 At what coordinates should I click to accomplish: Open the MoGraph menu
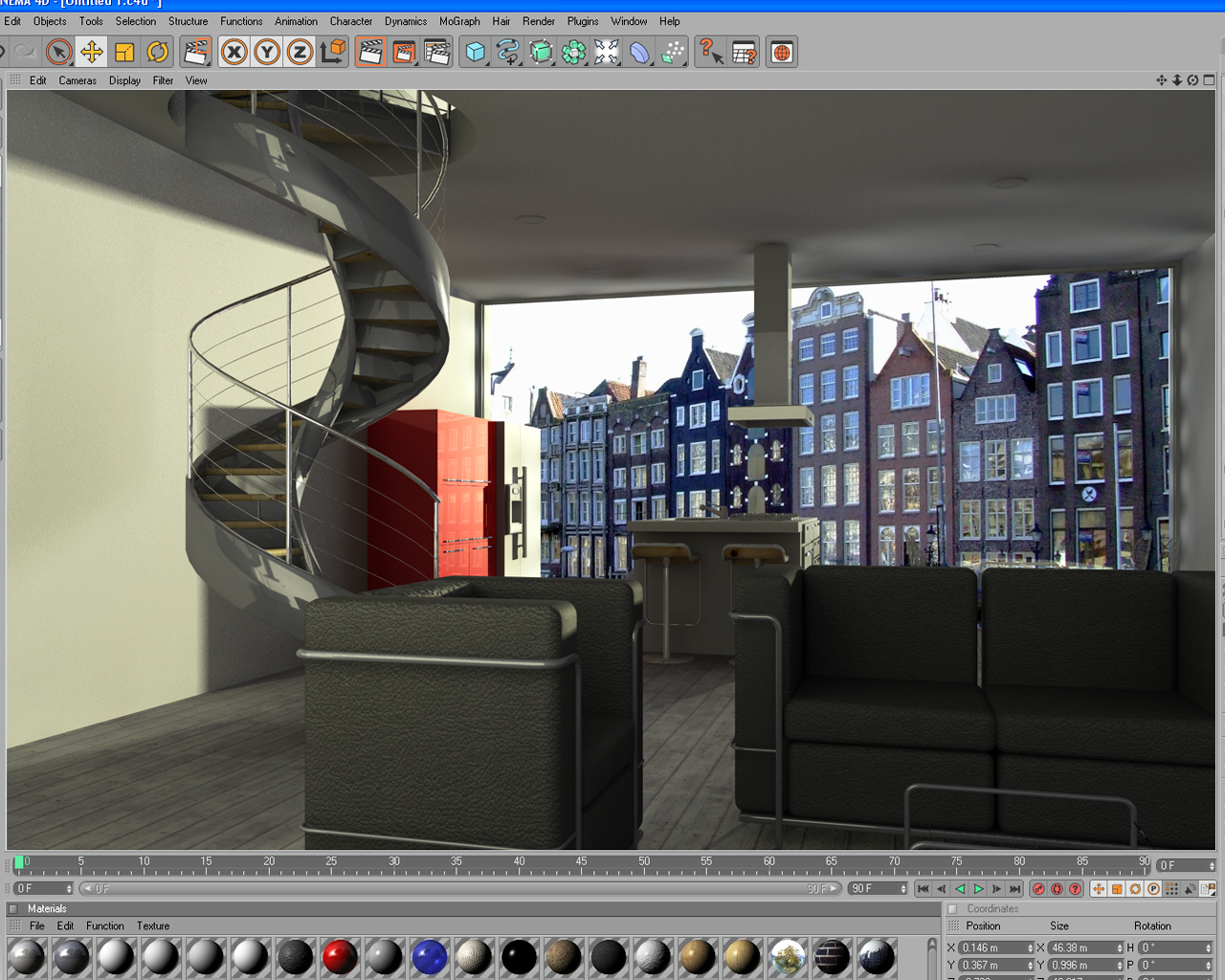coord(459,21)
